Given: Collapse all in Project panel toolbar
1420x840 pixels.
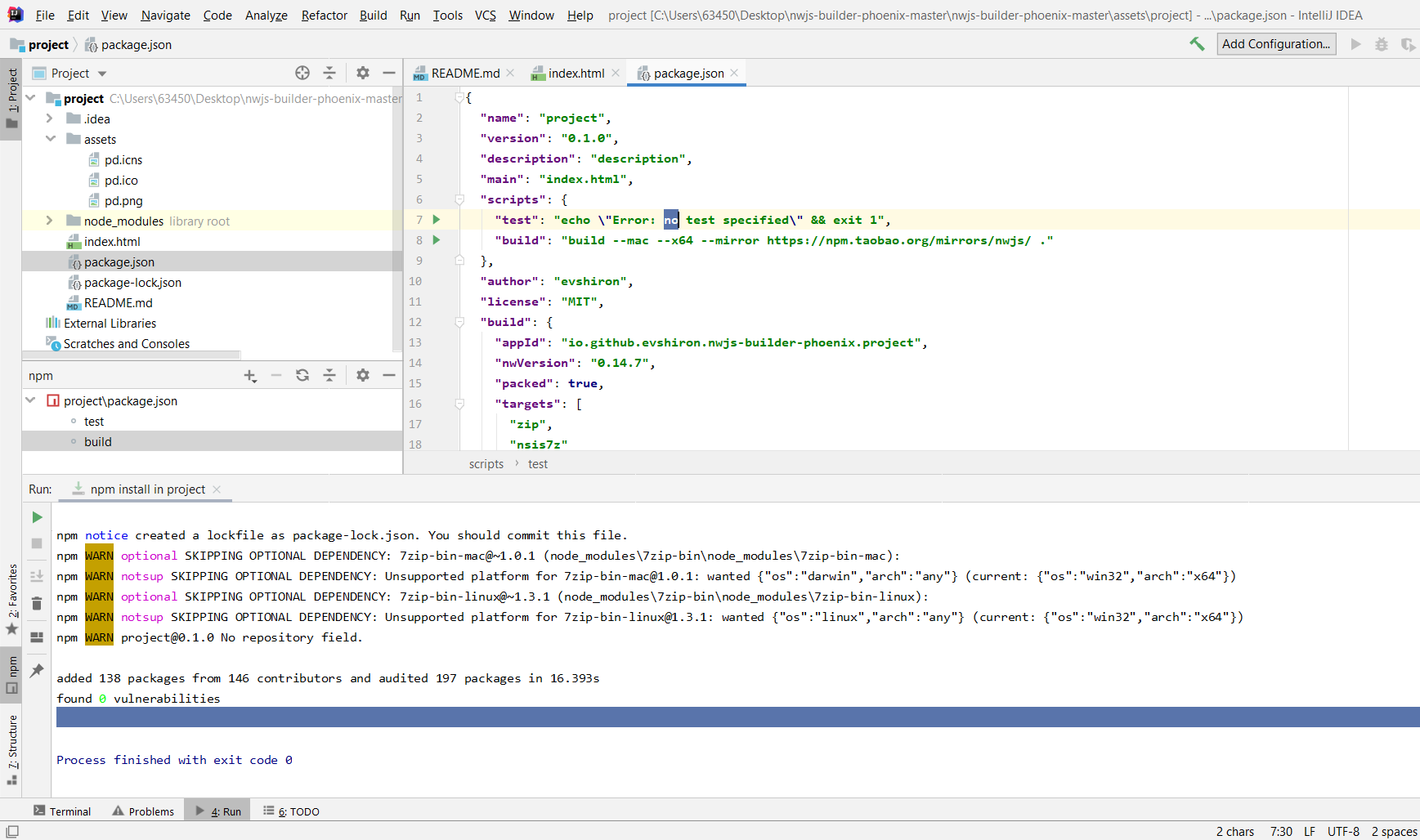Looking at the screenshot, I should (329, 73).
